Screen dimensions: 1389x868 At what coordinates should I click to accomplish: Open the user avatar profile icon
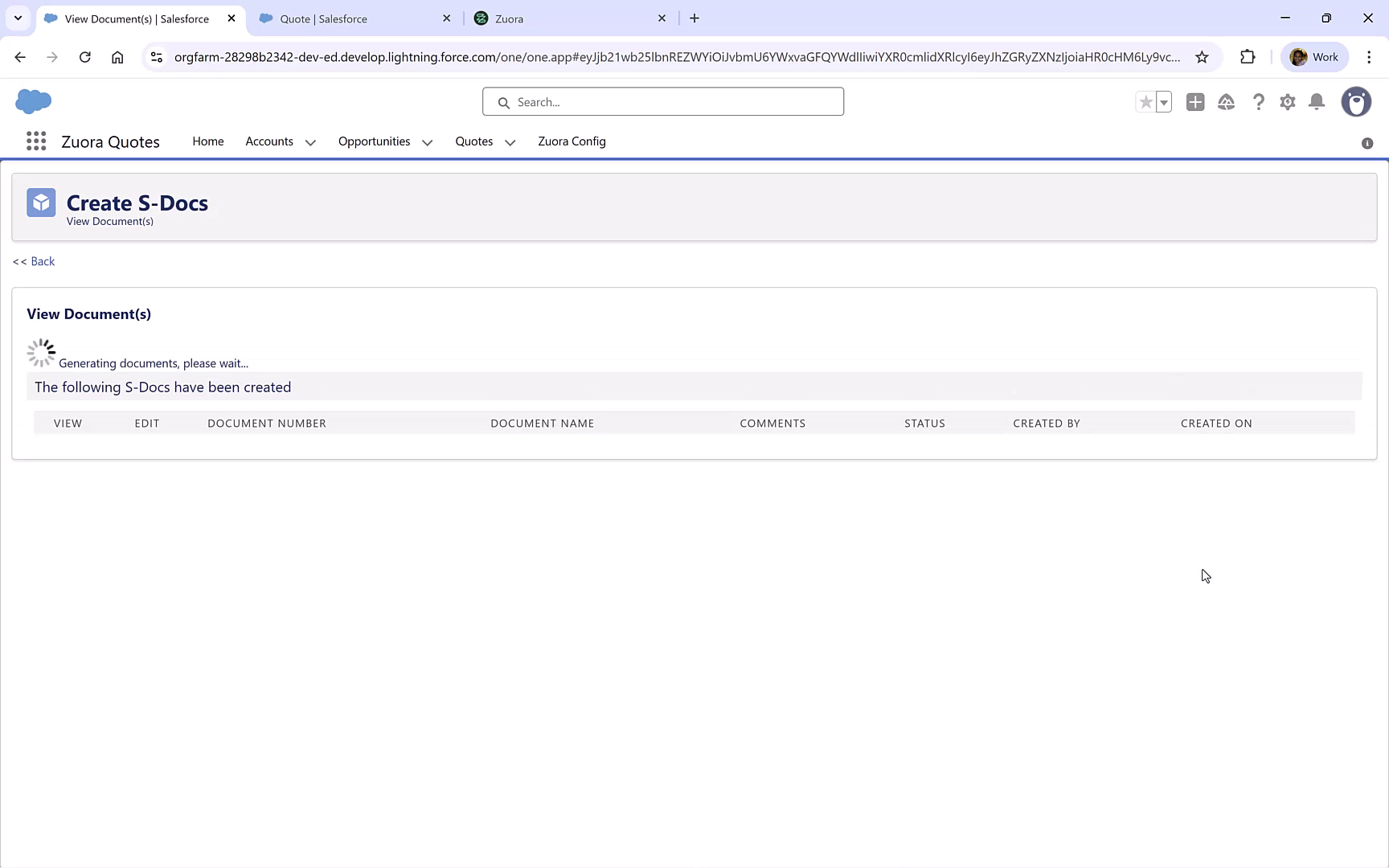point(1356,102)
